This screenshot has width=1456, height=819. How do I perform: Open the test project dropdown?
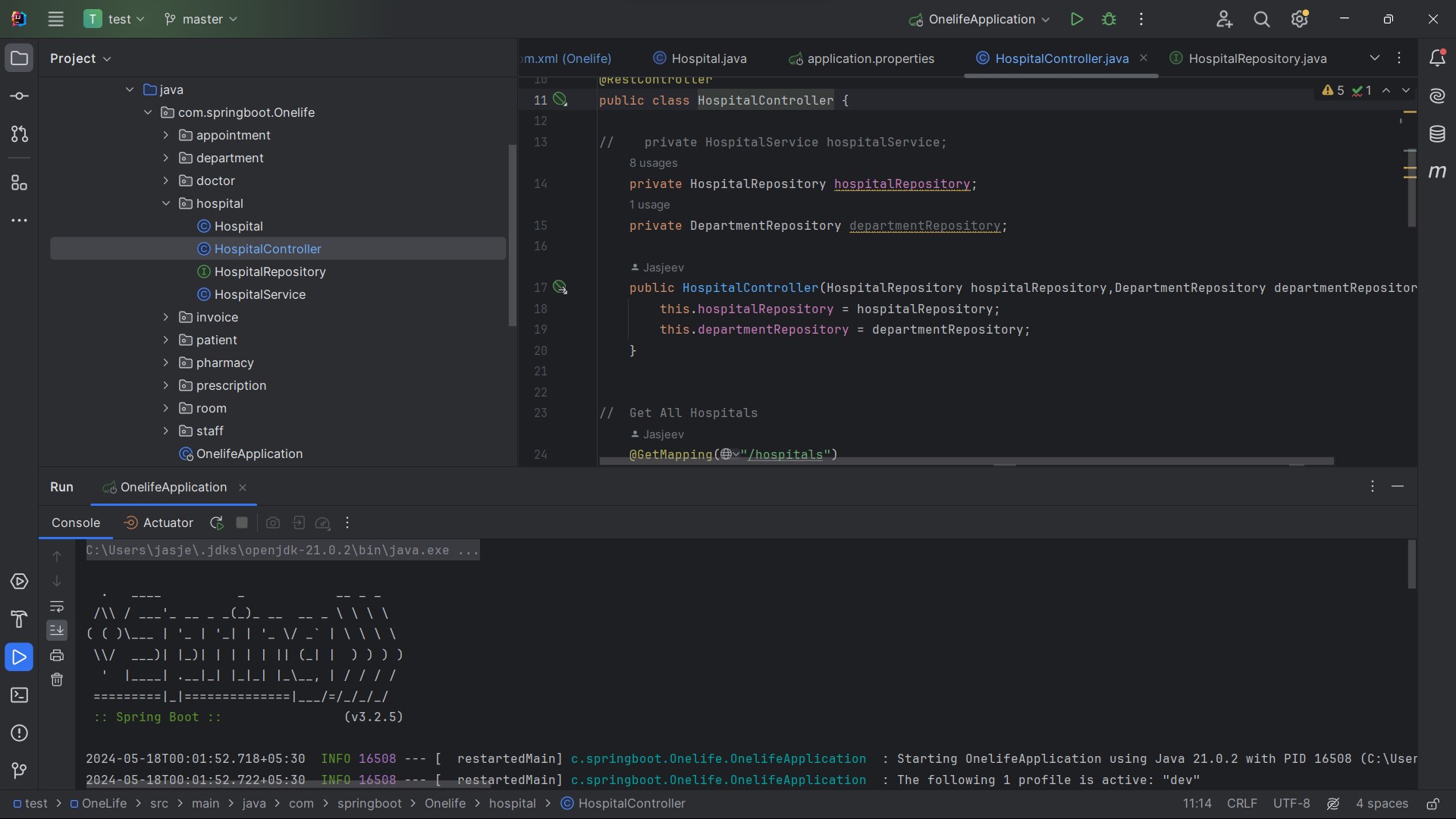point(115,20)
